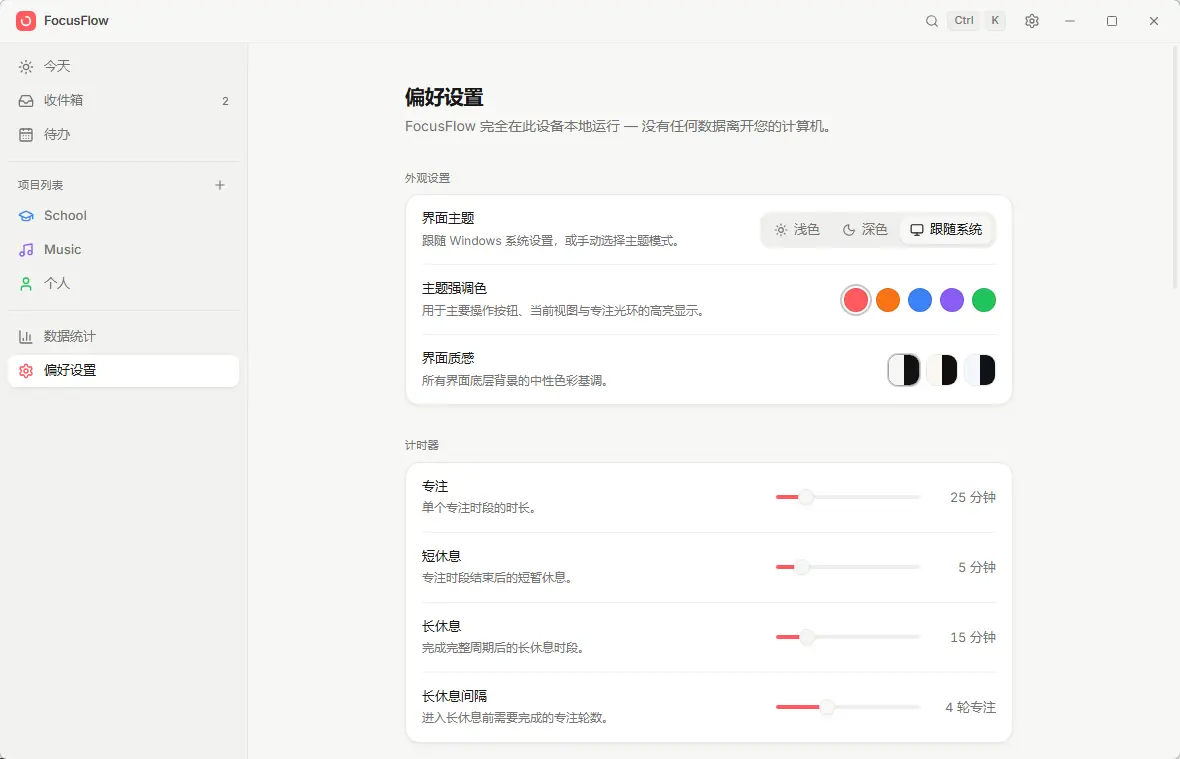The width and height of the screenshot is (1180, 759).
Task: Open search via magnifier icon
Action: click(x=932, y=21)
